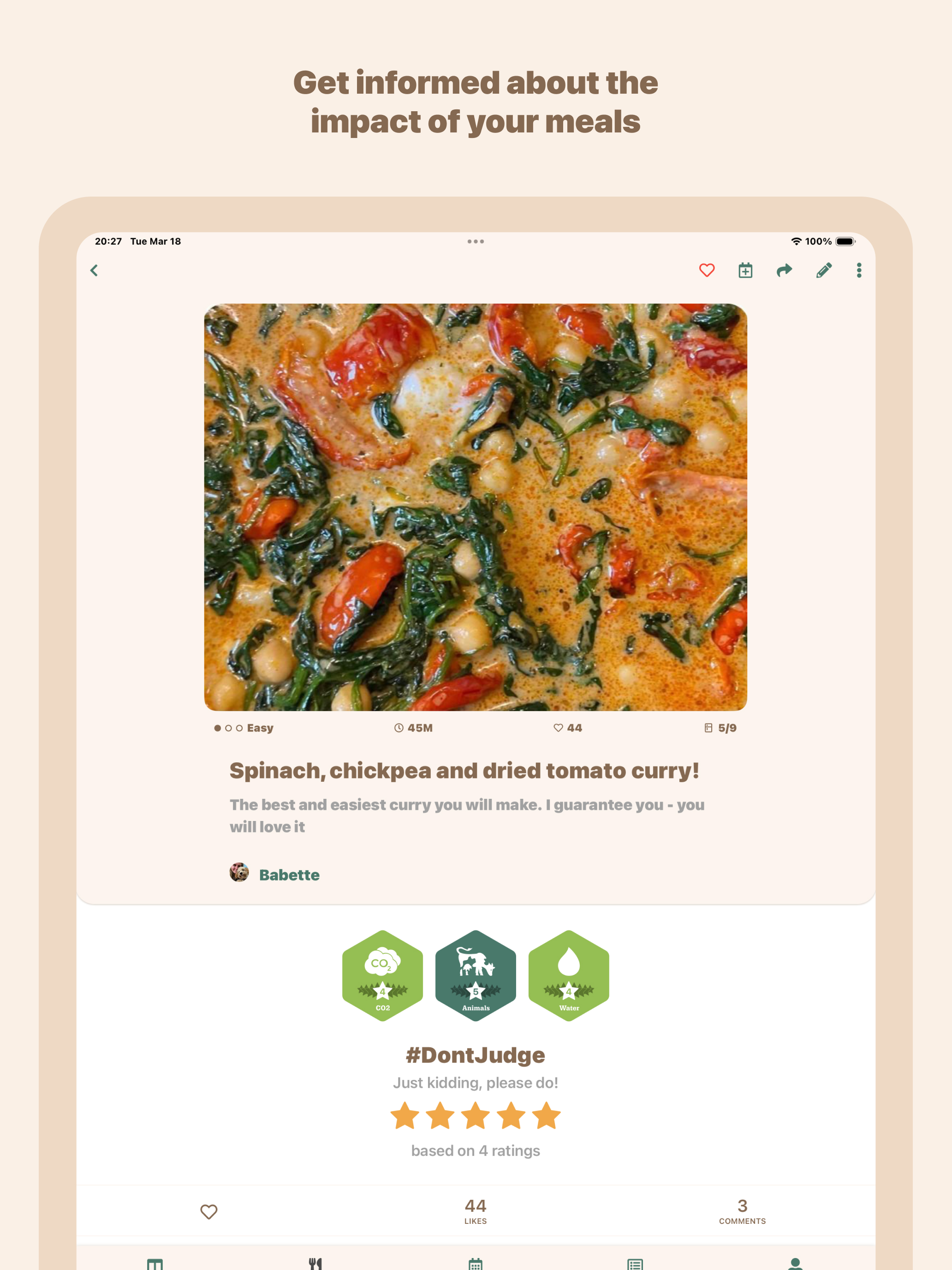Open the 3 comments section
This screenshot has width=952, height=1270.
[x=742, y=1211]
